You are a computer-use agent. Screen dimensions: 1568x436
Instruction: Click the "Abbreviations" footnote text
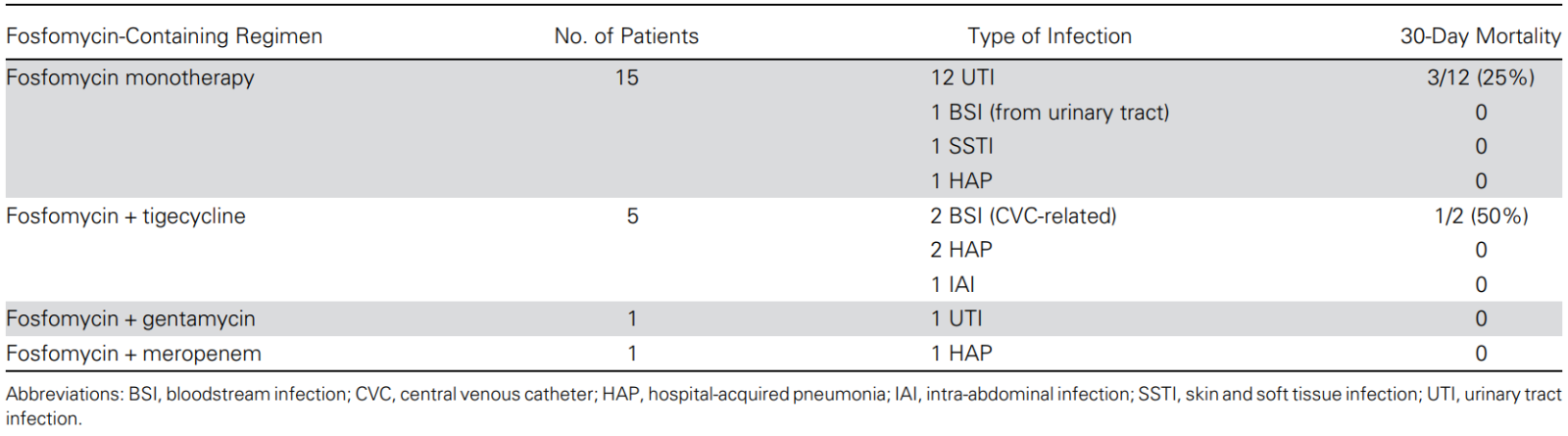pos(64,395)
